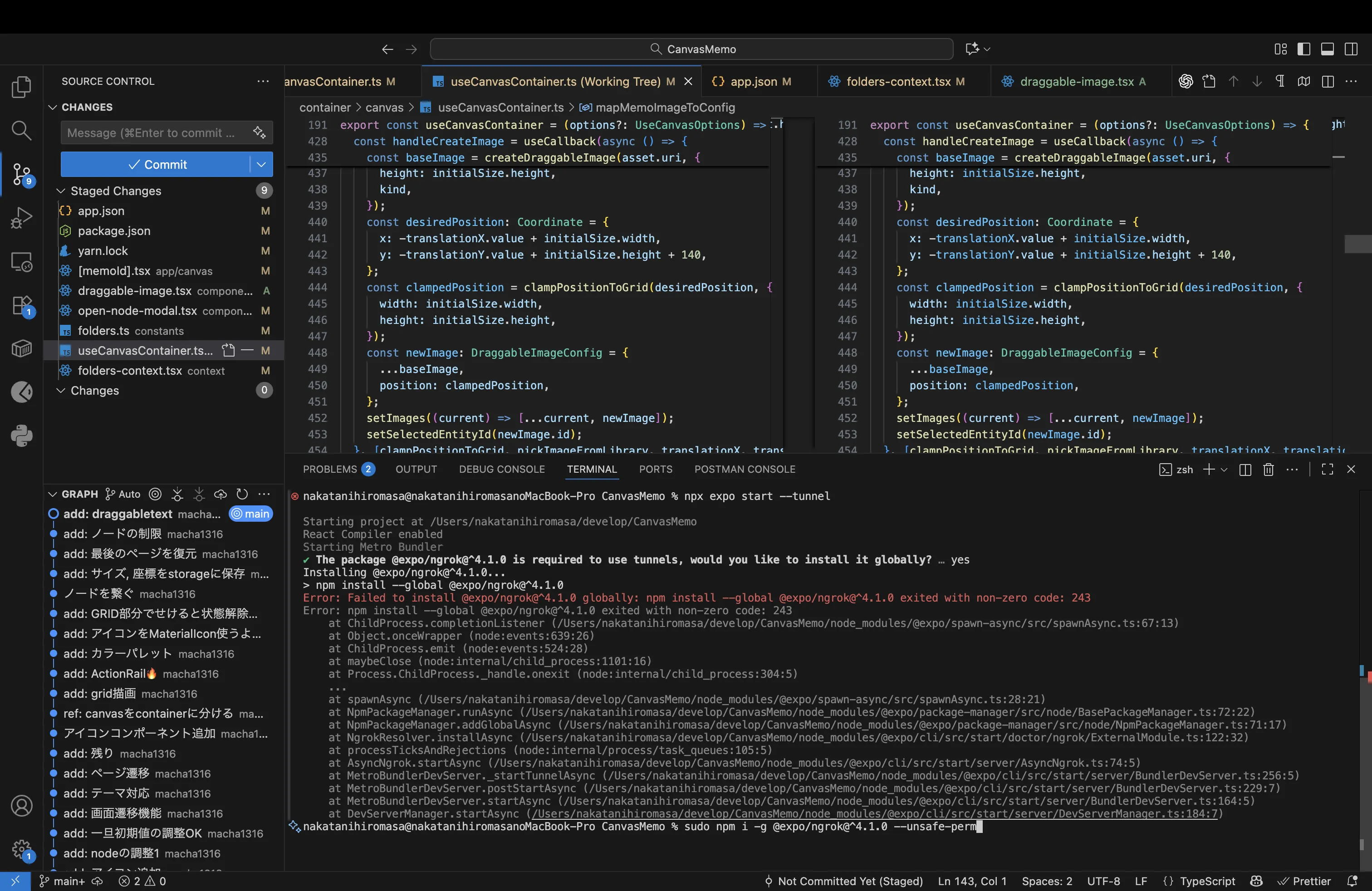Viewport: 1372px width, 891px height.
Task: Toggle whitespace visibility in diff editor
Action: [1280, 81]
